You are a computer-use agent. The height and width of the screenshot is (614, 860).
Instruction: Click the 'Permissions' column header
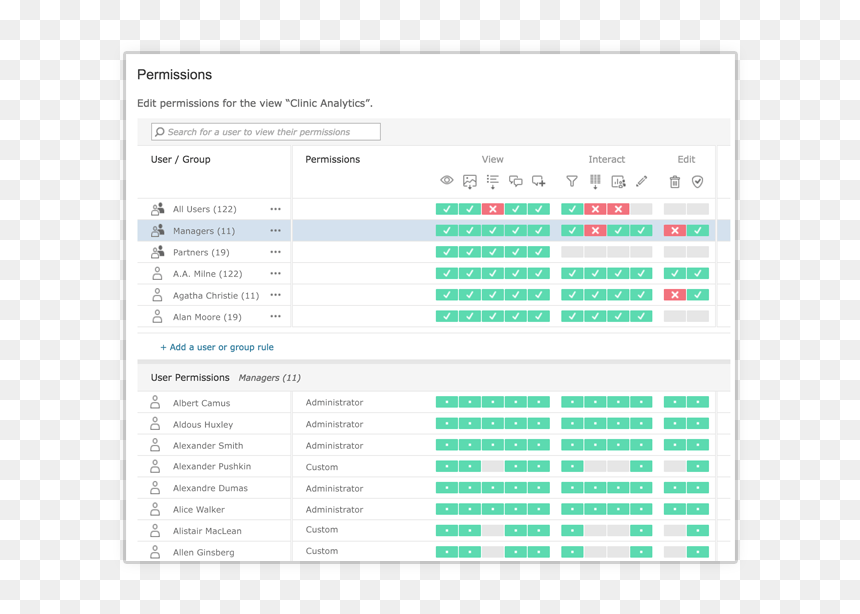332,159
